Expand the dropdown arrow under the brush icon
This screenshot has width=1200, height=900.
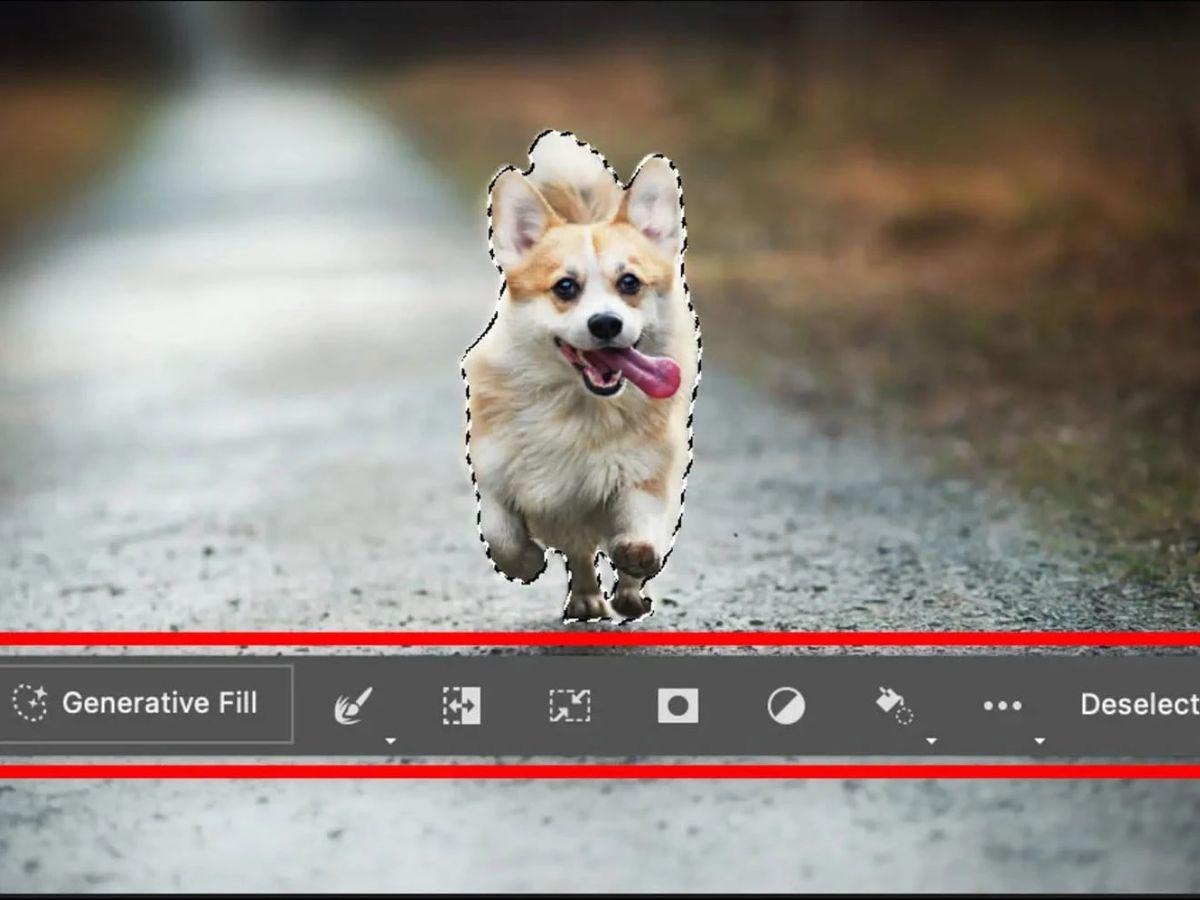coord(390,741)
